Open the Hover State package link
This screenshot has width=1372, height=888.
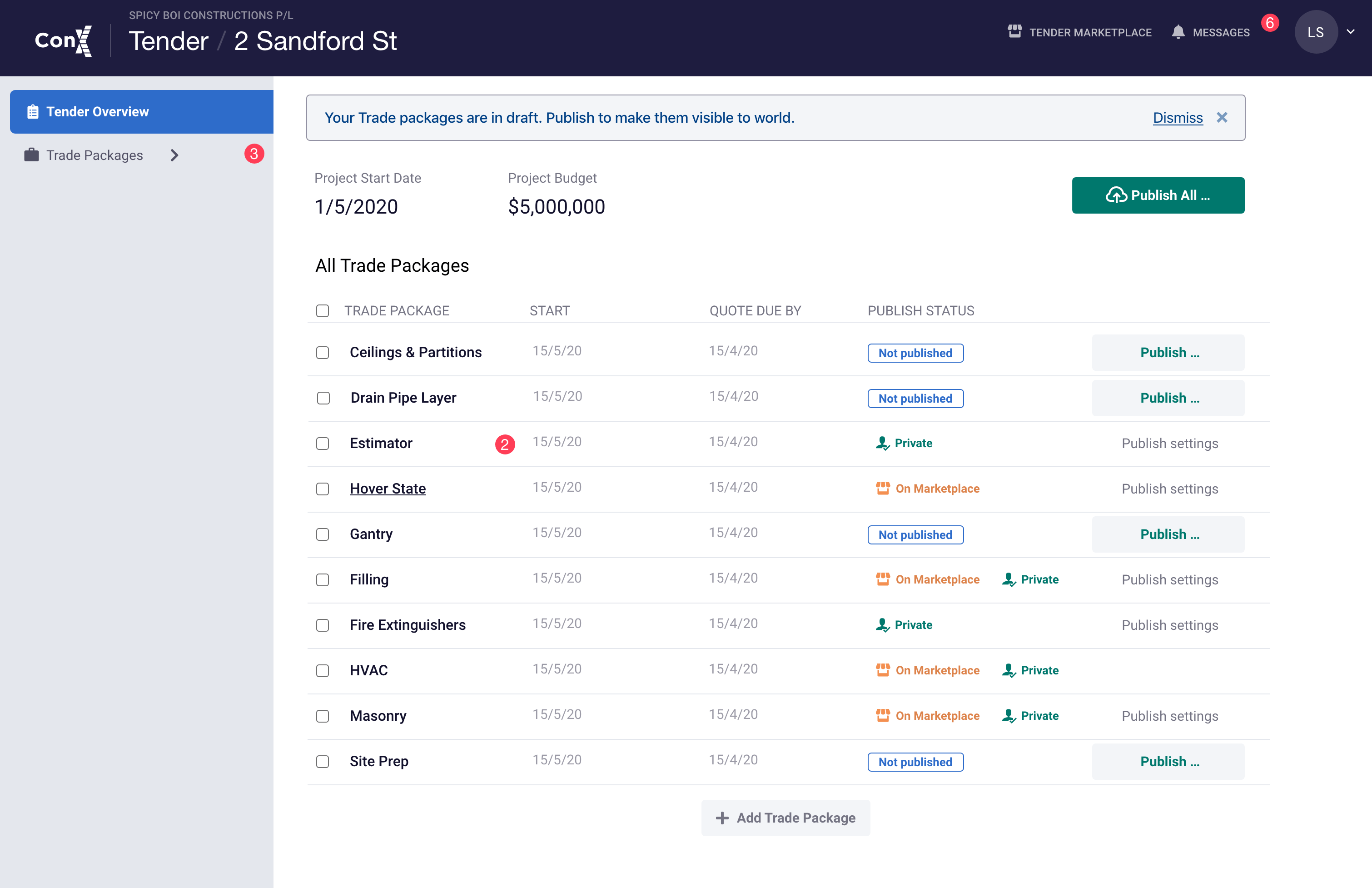pyautogui.click(x=388, y=489)
